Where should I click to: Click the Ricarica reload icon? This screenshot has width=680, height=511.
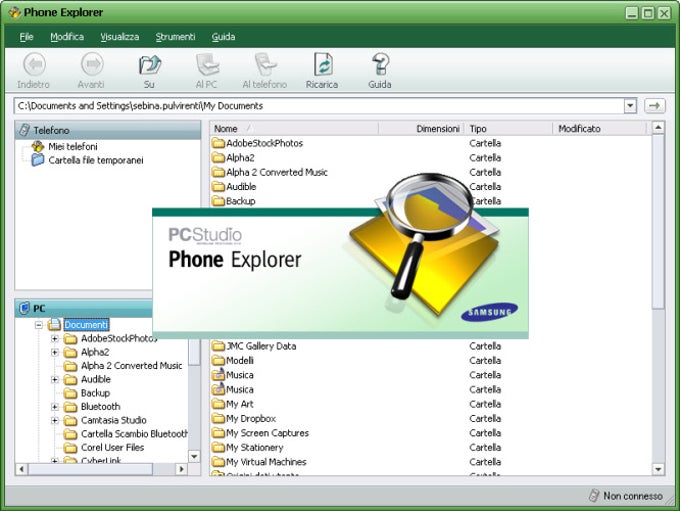click(x=323, y=65)
